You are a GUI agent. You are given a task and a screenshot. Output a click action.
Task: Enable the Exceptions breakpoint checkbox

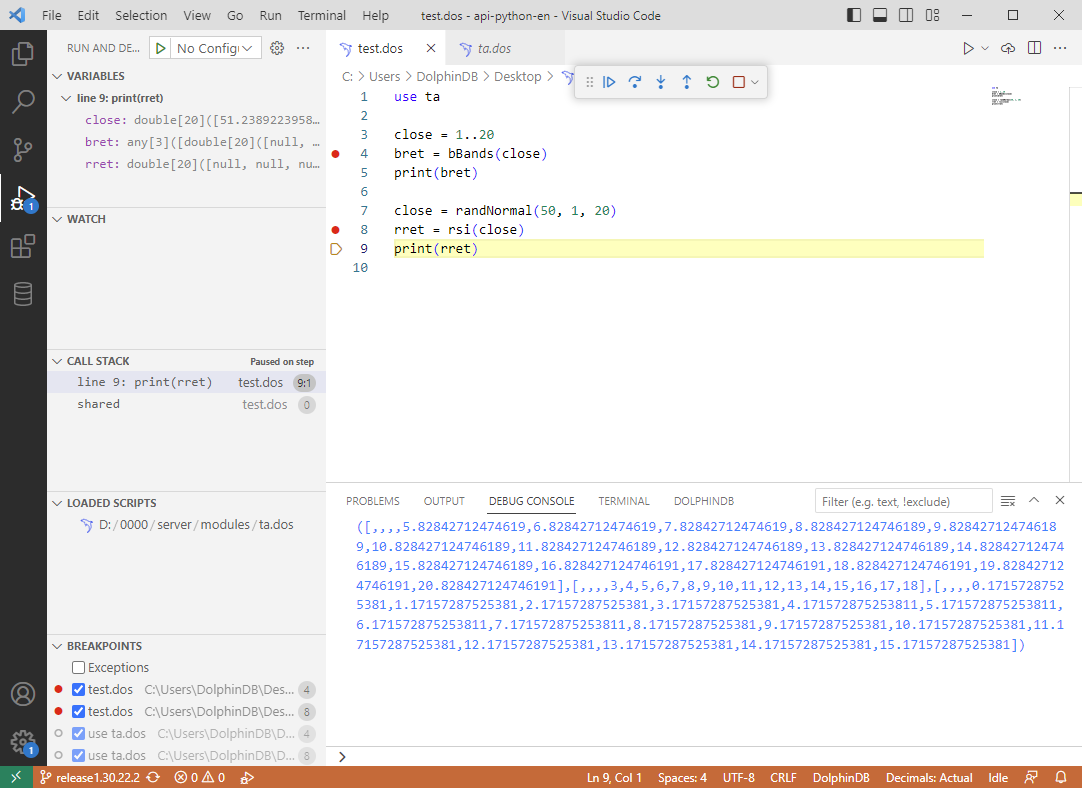[x=79, y=668]
